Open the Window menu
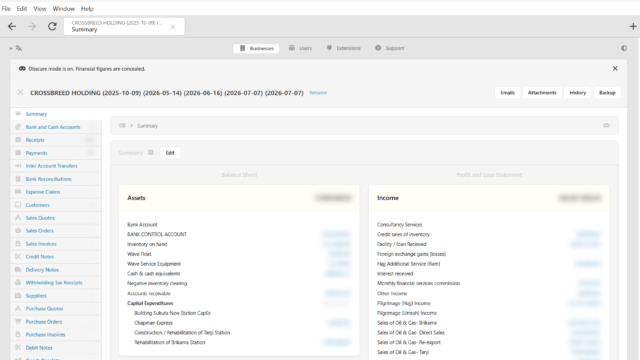The image size is (640, 360). point(64,9)
